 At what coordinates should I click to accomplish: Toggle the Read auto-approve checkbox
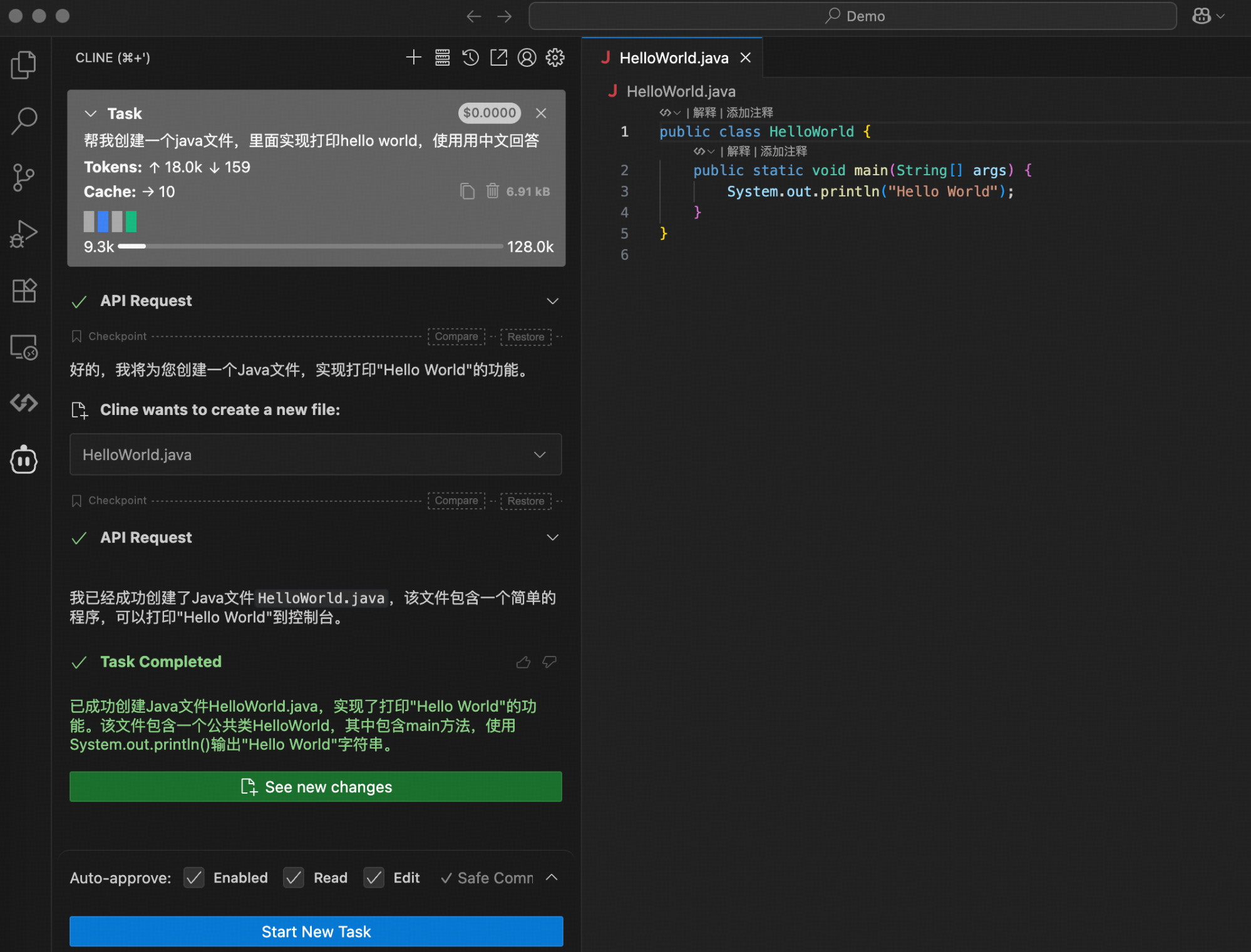coord(294,878)
